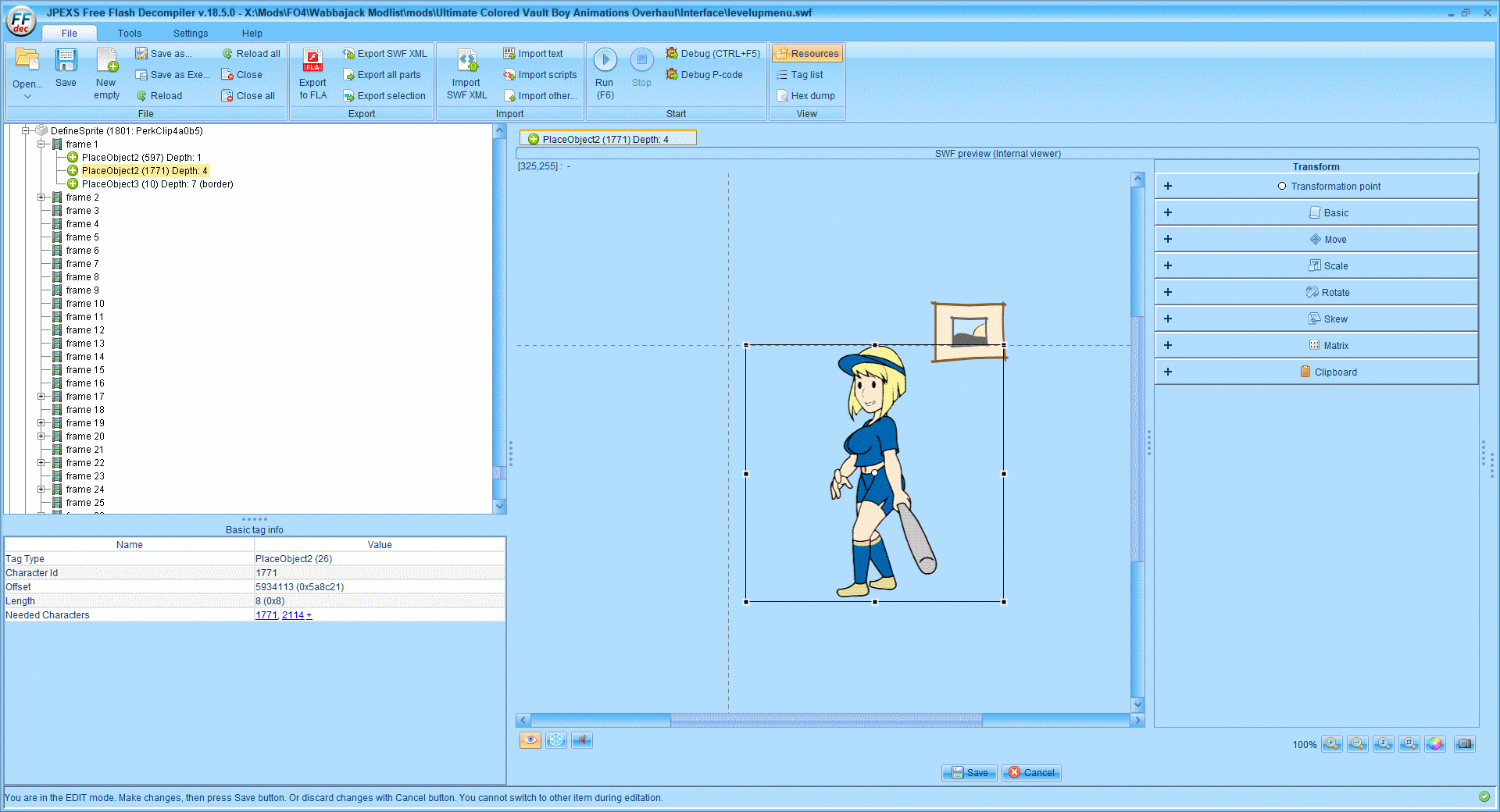The width and height of the screenshot is (1500, 812).
Task: Expand the frame 17 tree node
Action: pos(41,397)
